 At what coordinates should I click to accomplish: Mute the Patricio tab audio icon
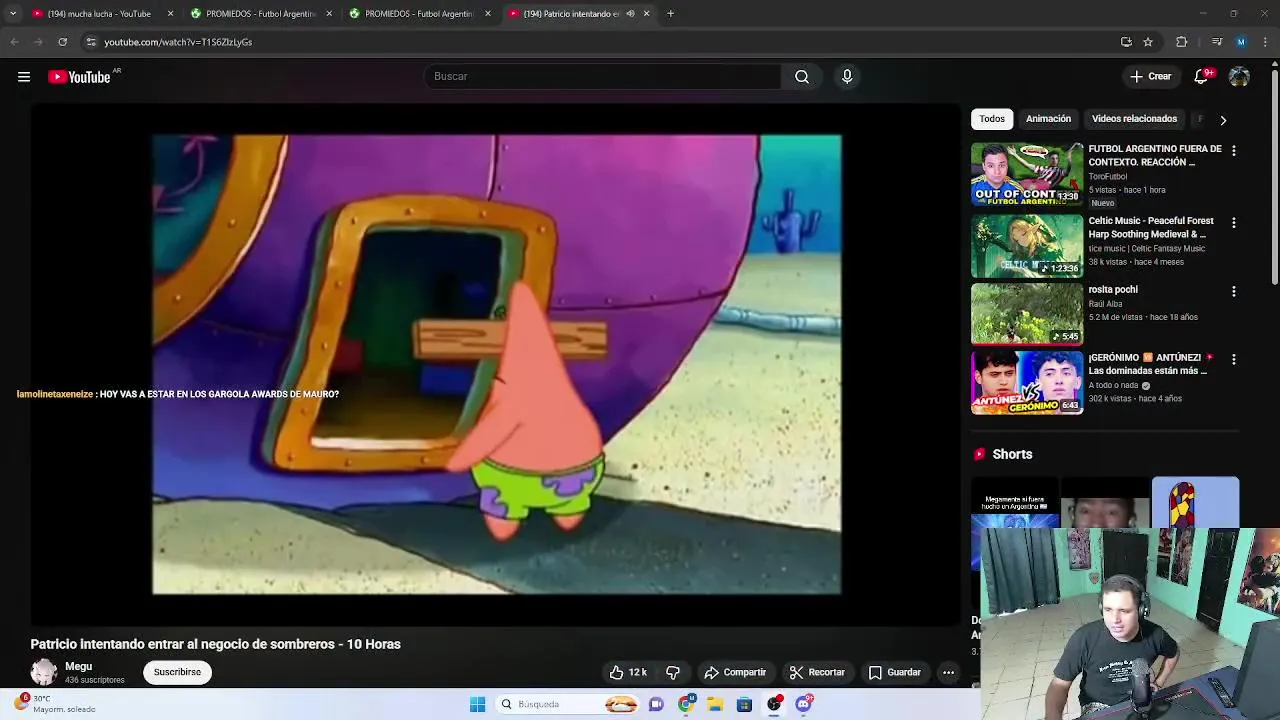[630, 14]
